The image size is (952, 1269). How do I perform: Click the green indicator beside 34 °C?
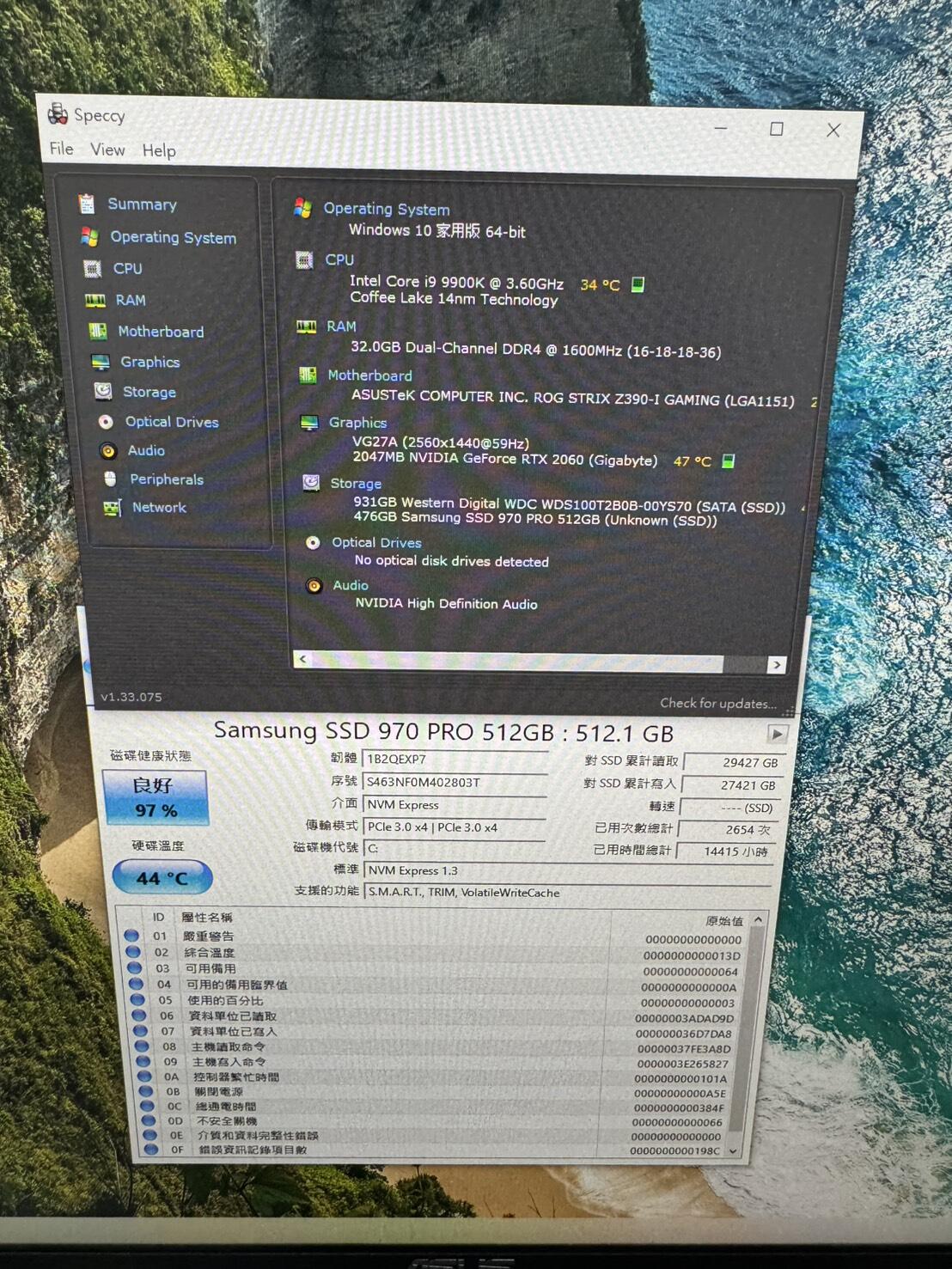[x=638, y=284]
